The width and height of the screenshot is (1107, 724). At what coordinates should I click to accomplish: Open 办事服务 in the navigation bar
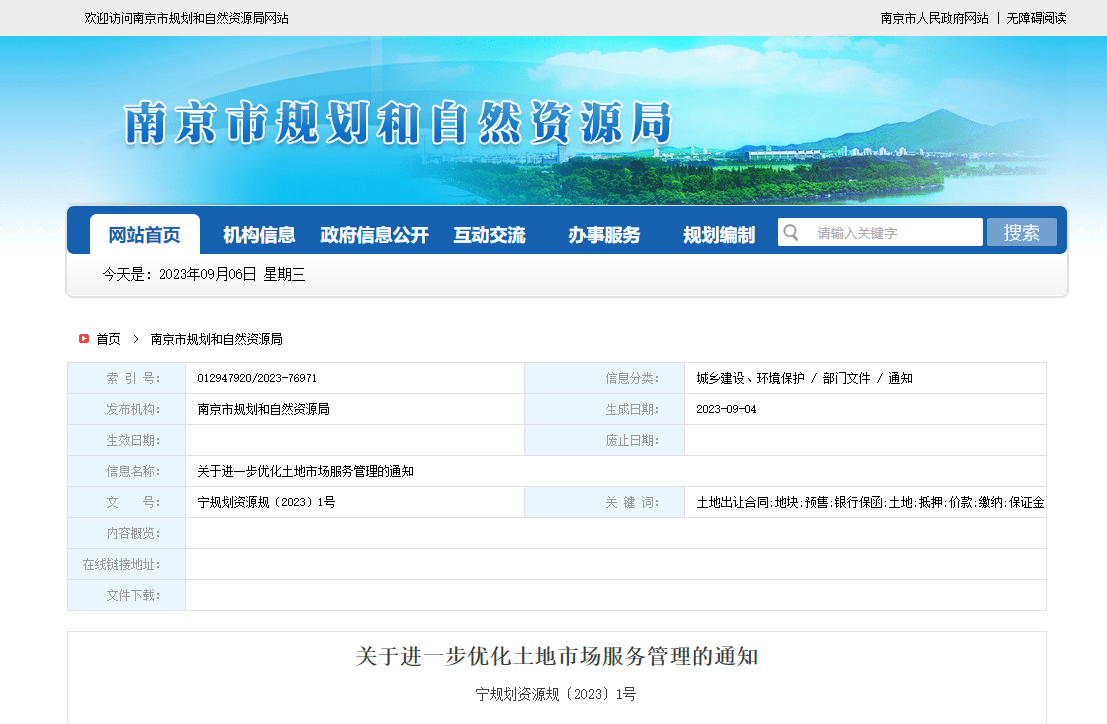tap(604, 235)
